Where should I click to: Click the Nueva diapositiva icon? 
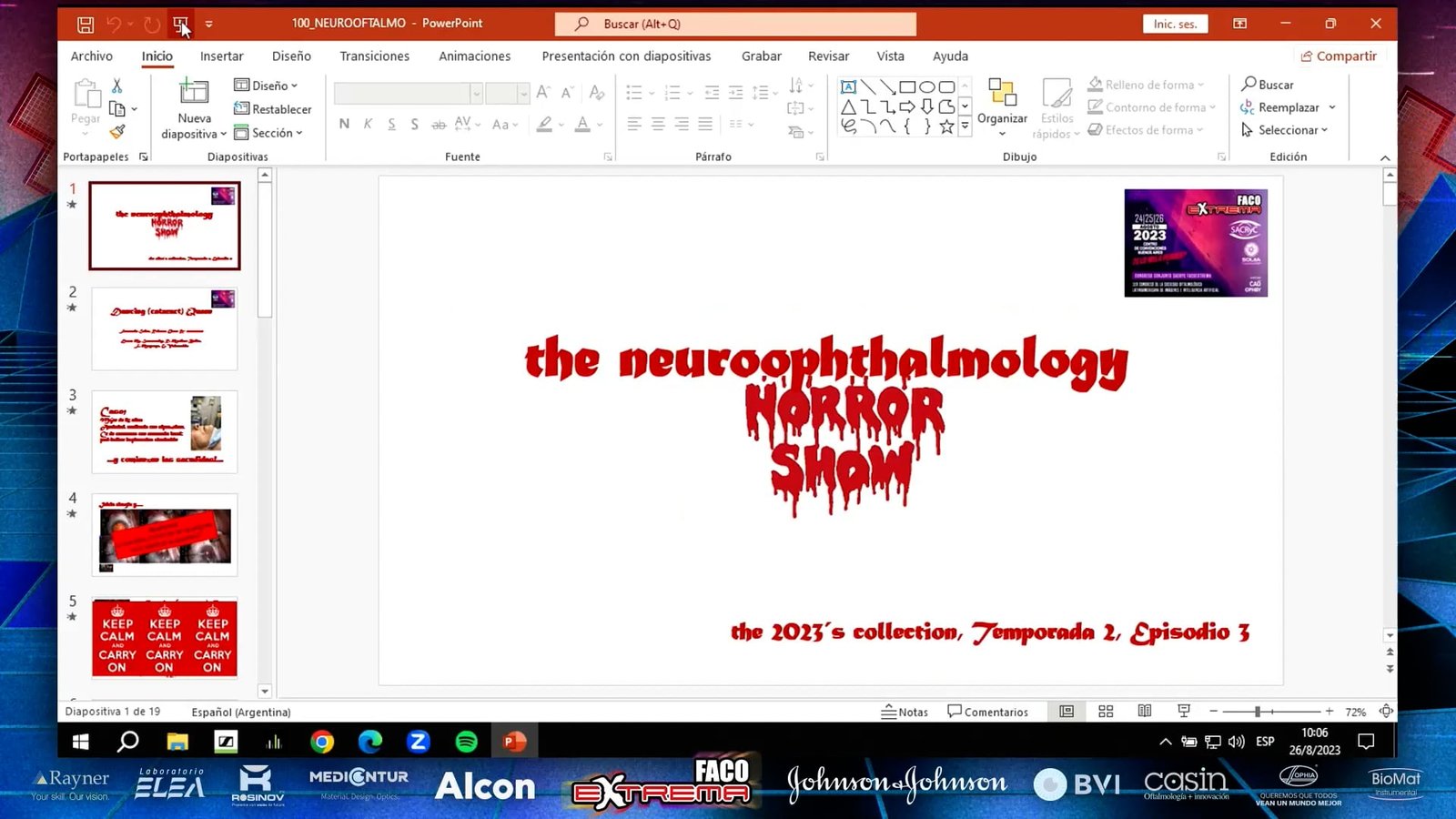click(194, 94)
